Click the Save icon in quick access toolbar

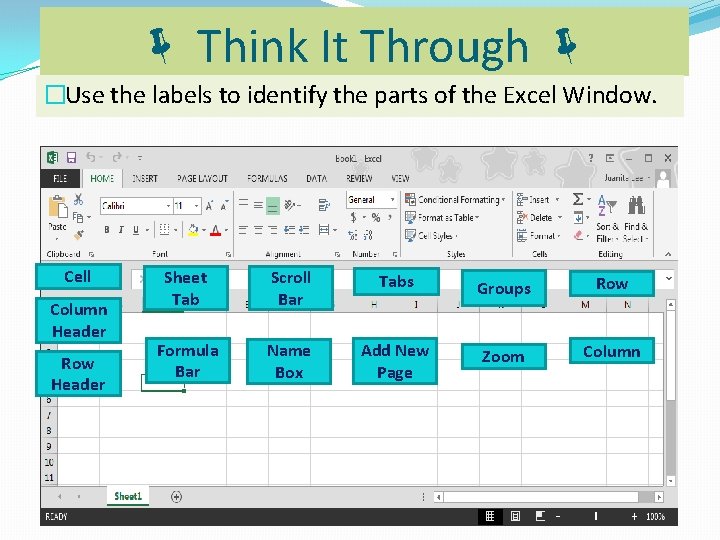point(71,158)
